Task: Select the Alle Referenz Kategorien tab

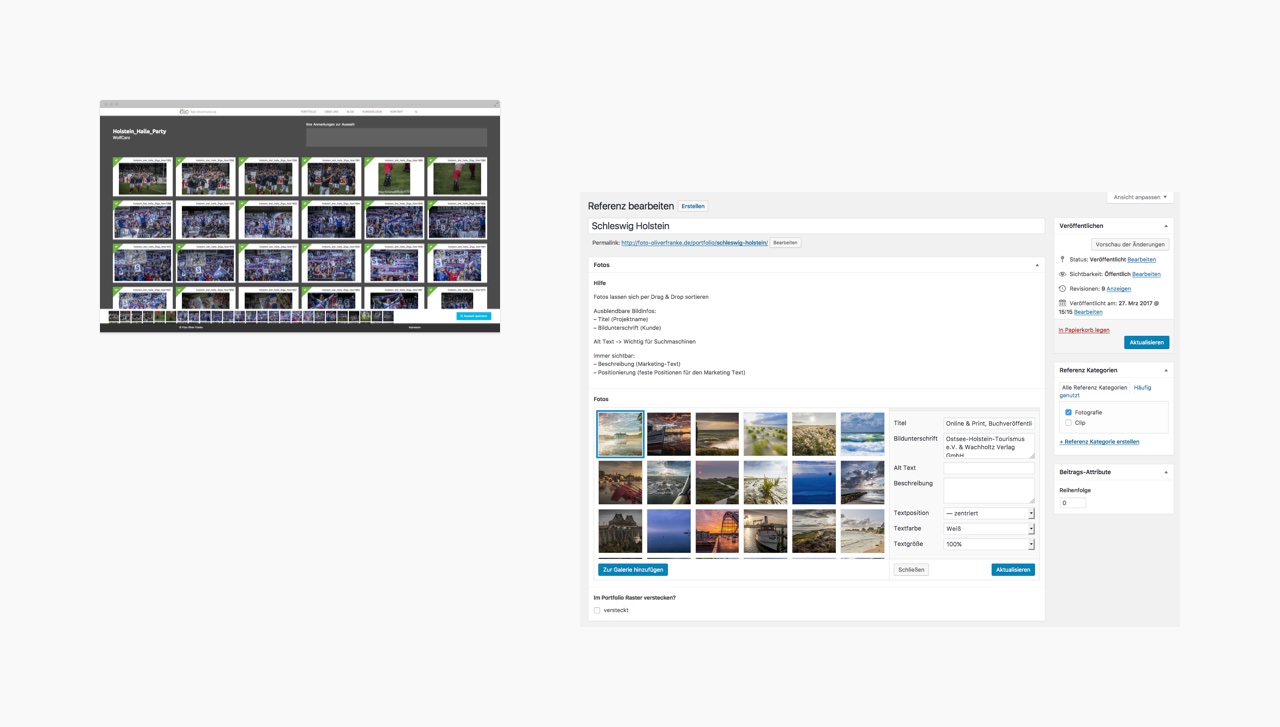Action: (1094, 387)
